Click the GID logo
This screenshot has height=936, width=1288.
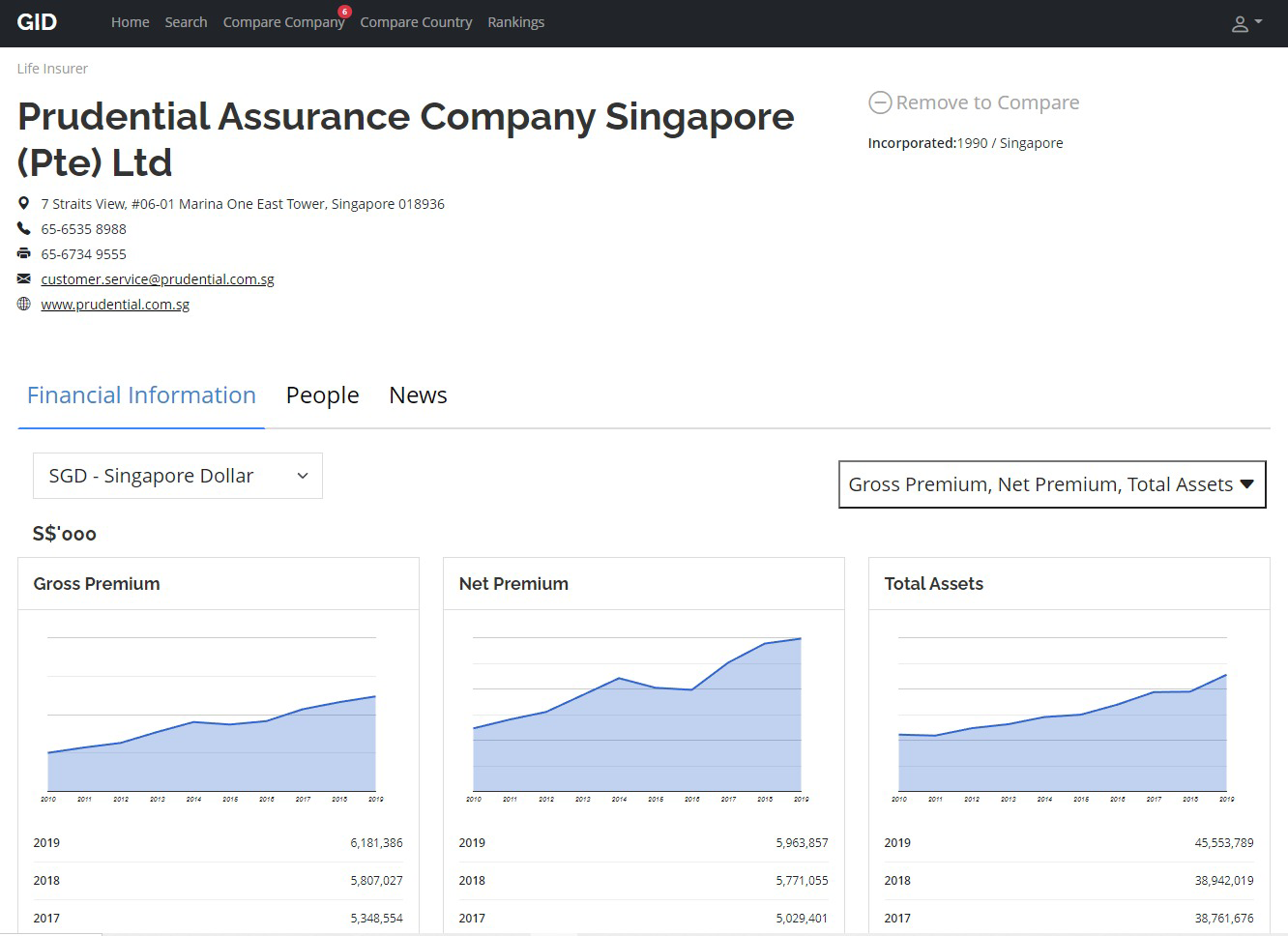click(x=37, y=22)
